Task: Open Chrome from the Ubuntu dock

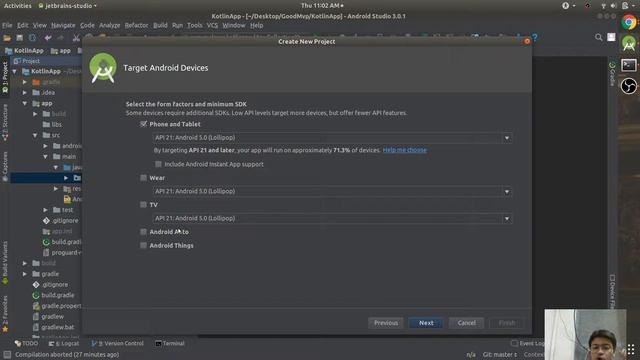Action: click(629, 22)
